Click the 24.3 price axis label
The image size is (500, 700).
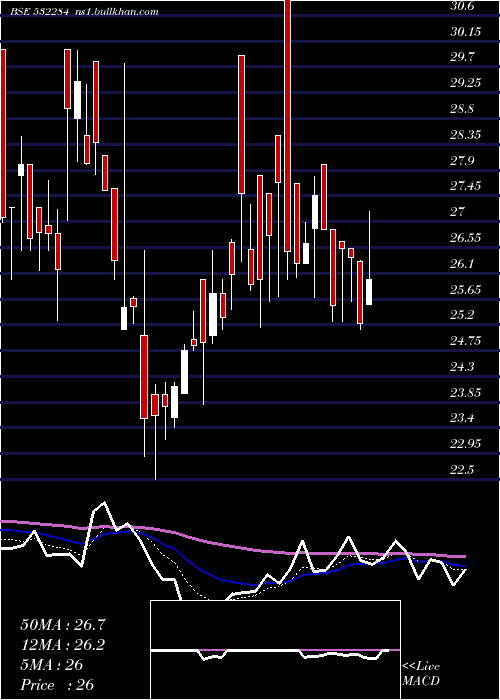pyautogui.click(x=462, y=367)
